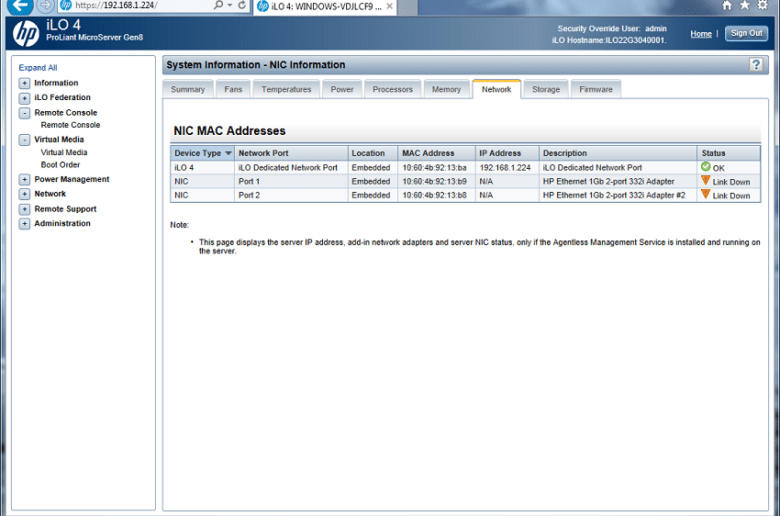Expand the Network tree node
780x516 pixels.
(x=24, y=194)
